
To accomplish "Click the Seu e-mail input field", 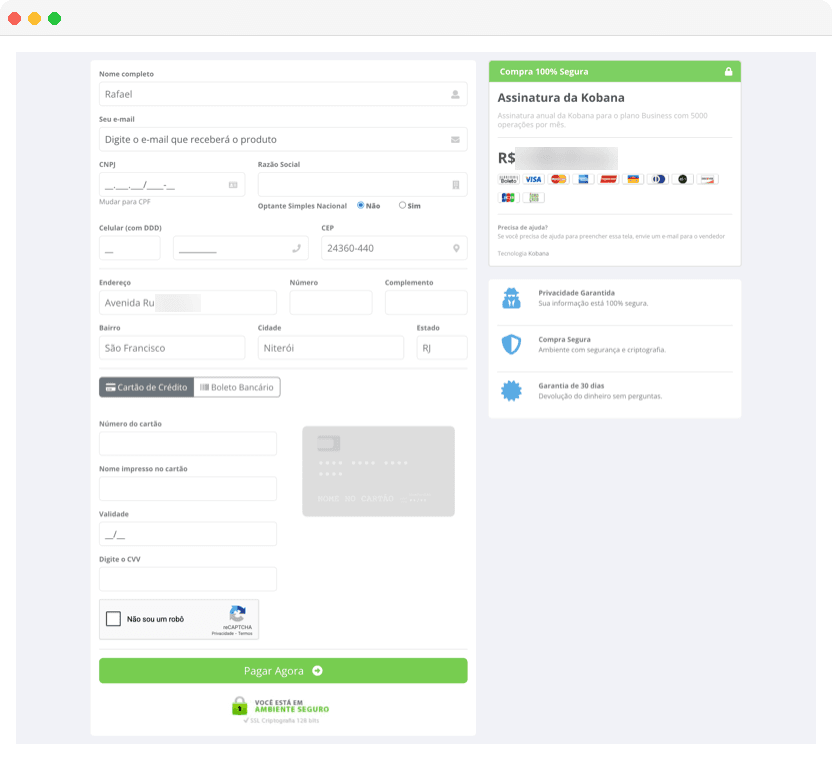I will (283, 139).
